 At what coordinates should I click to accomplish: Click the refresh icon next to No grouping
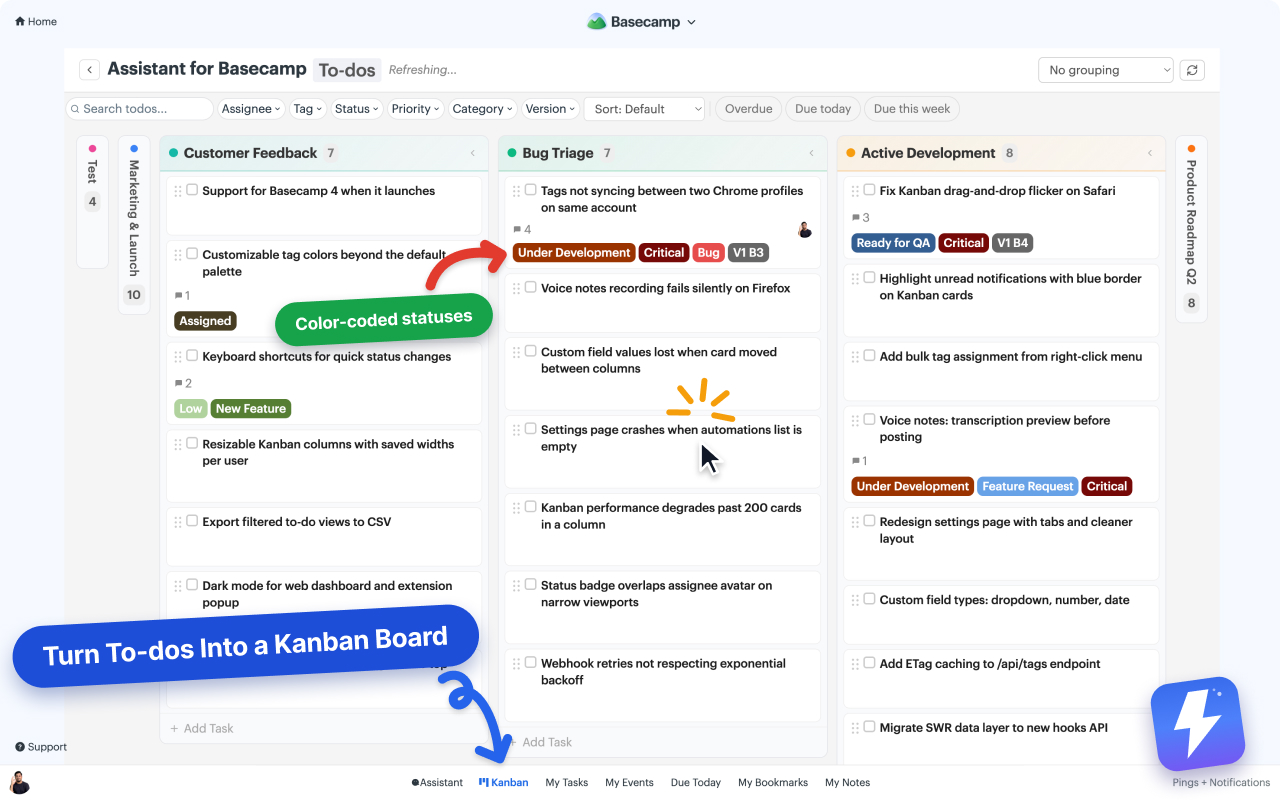[x=1191, y=70]
